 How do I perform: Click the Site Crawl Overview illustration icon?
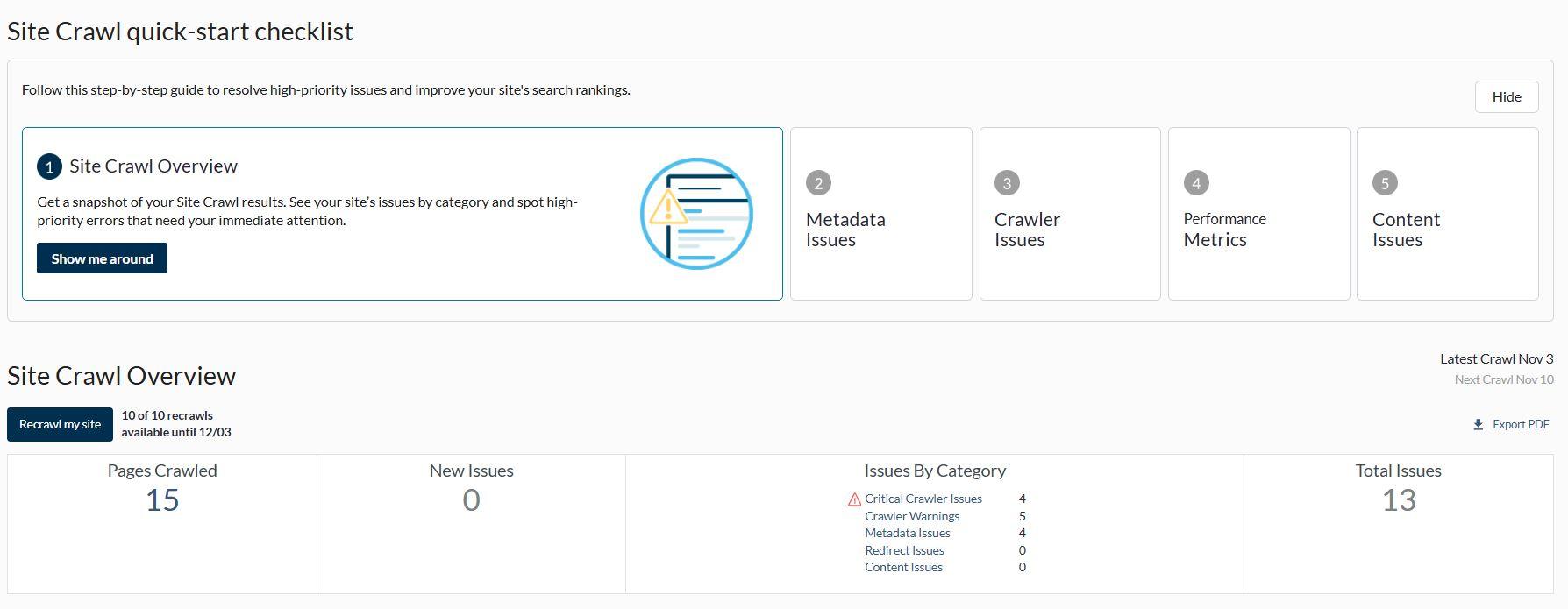pyautogui.click(x=696, y=213)
